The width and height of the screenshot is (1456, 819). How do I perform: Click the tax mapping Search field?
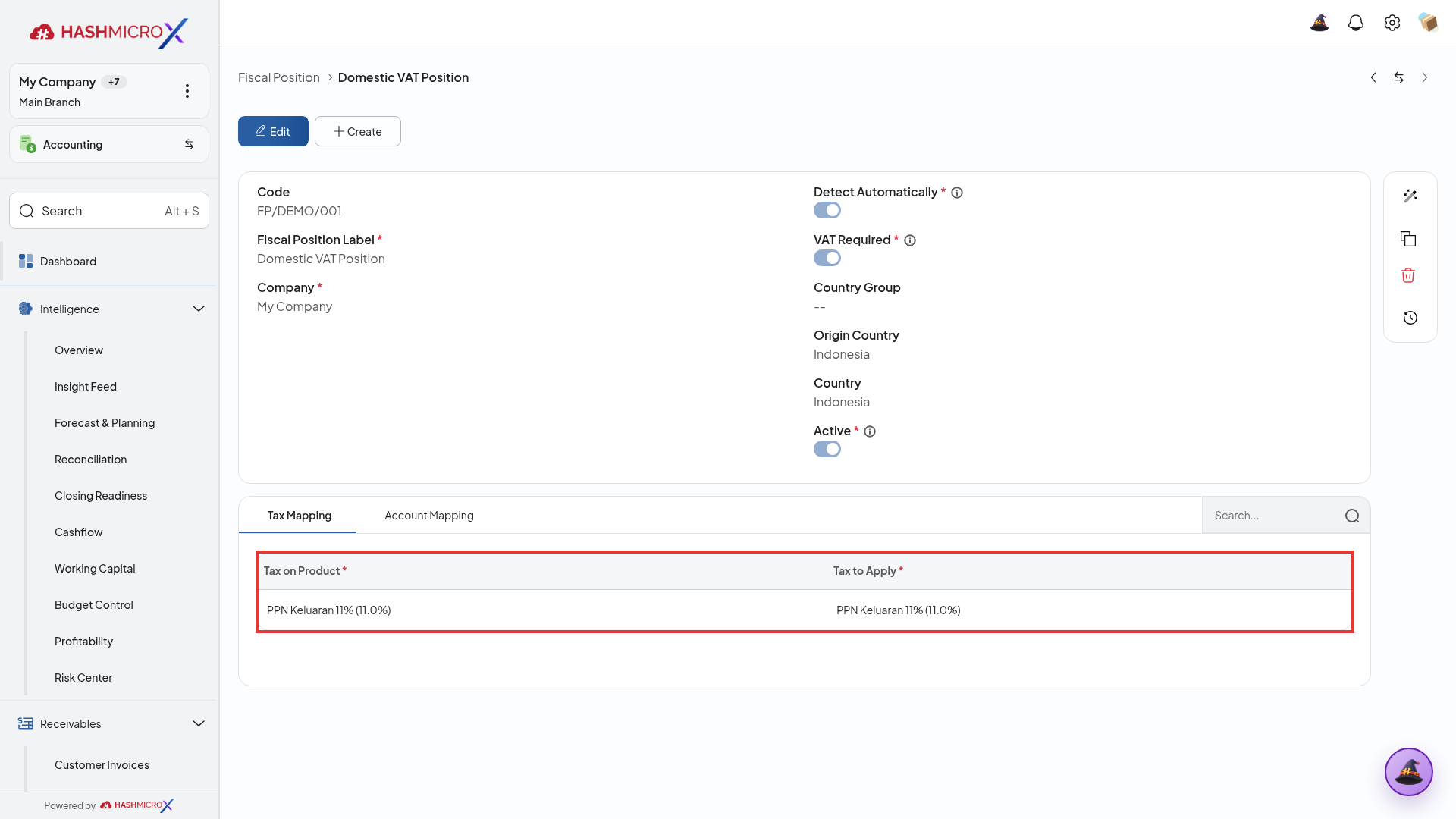coord(1274,516)
